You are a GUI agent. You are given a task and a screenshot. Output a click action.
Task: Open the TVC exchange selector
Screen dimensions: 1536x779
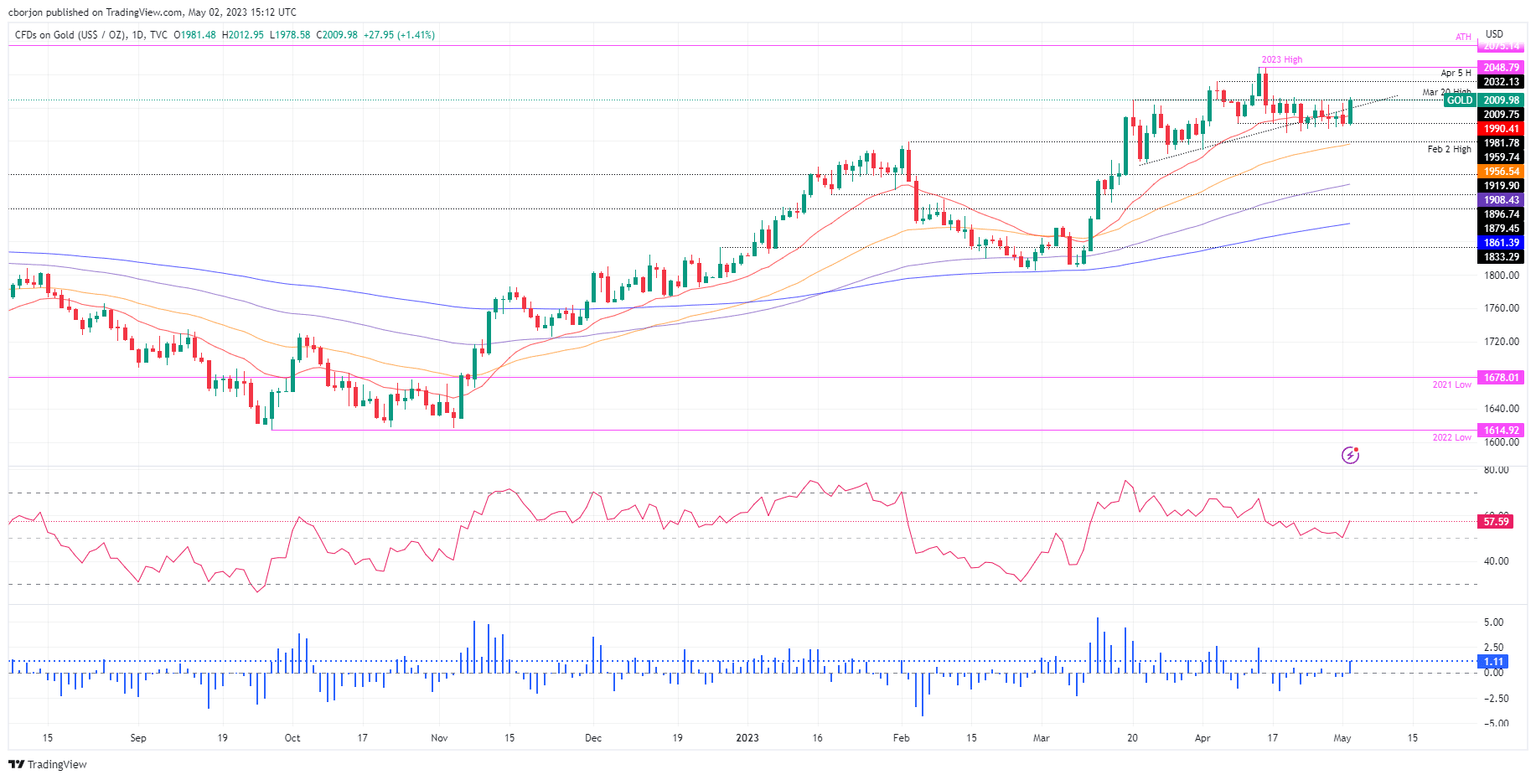coord(159,33)
